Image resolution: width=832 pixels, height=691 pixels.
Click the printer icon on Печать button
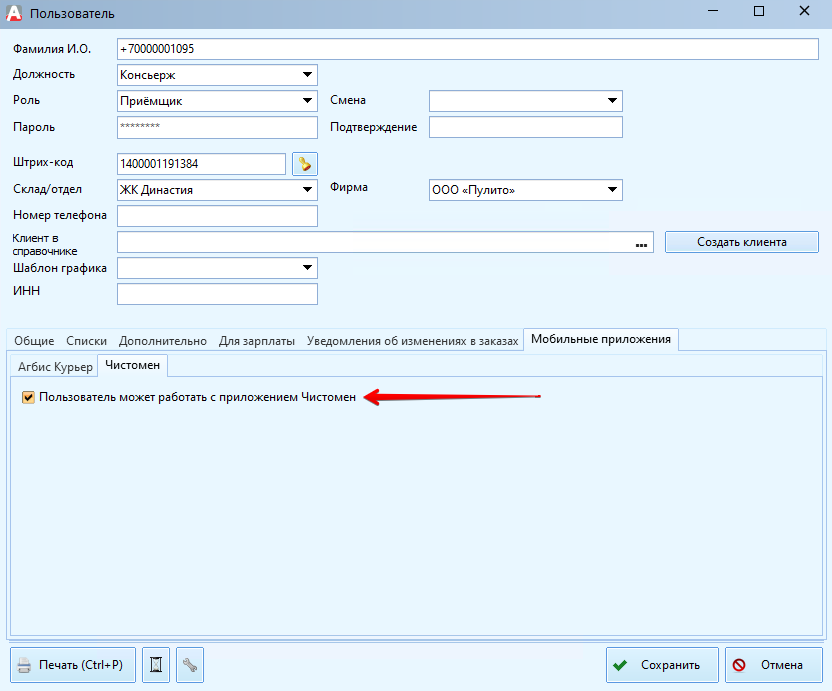26,665
